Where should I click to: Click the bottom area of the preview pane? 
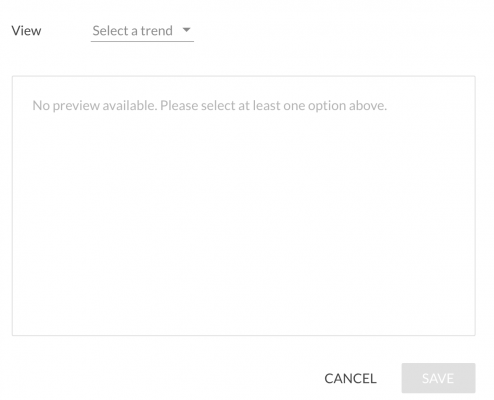point(244,313)
